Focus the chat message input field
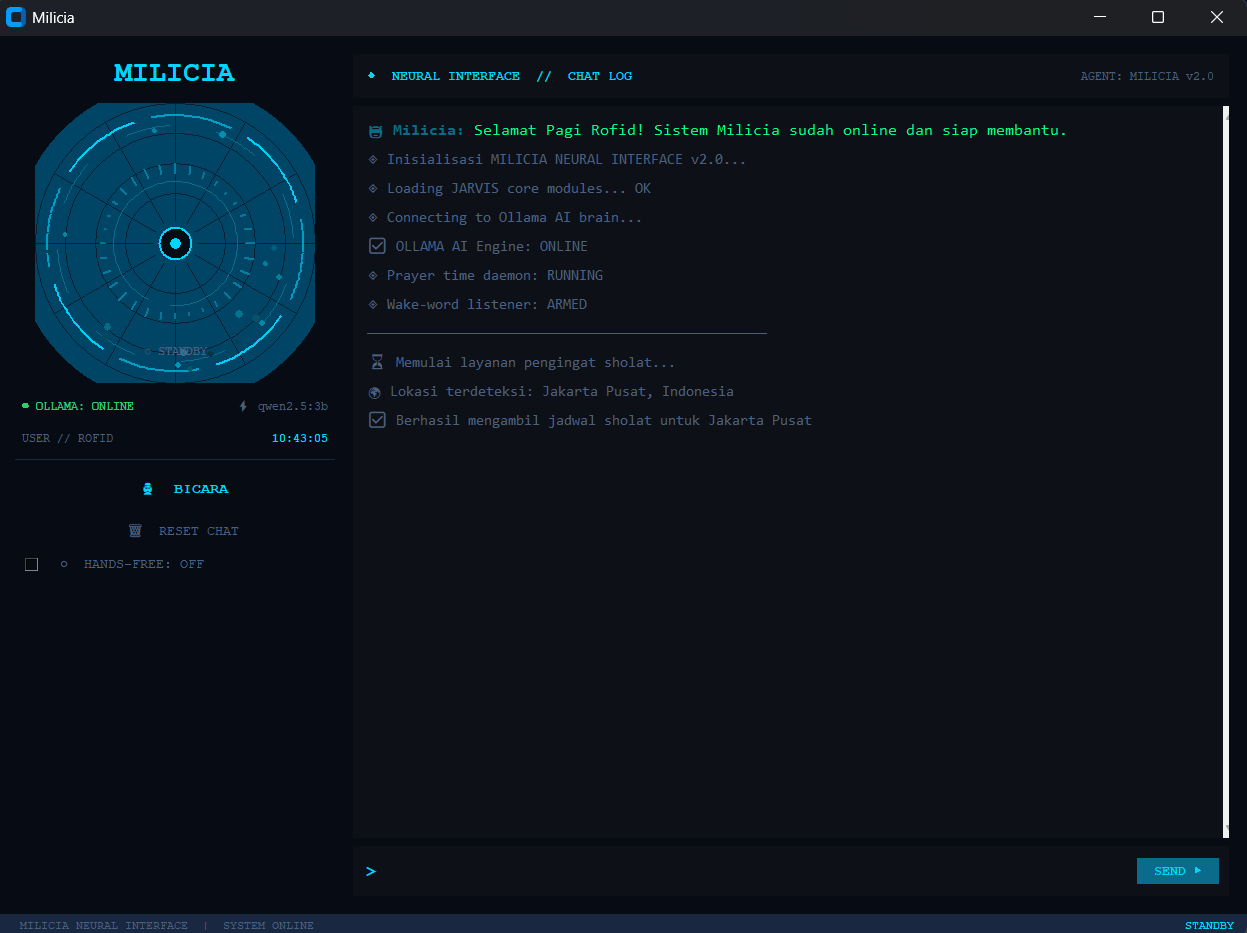 755,871
